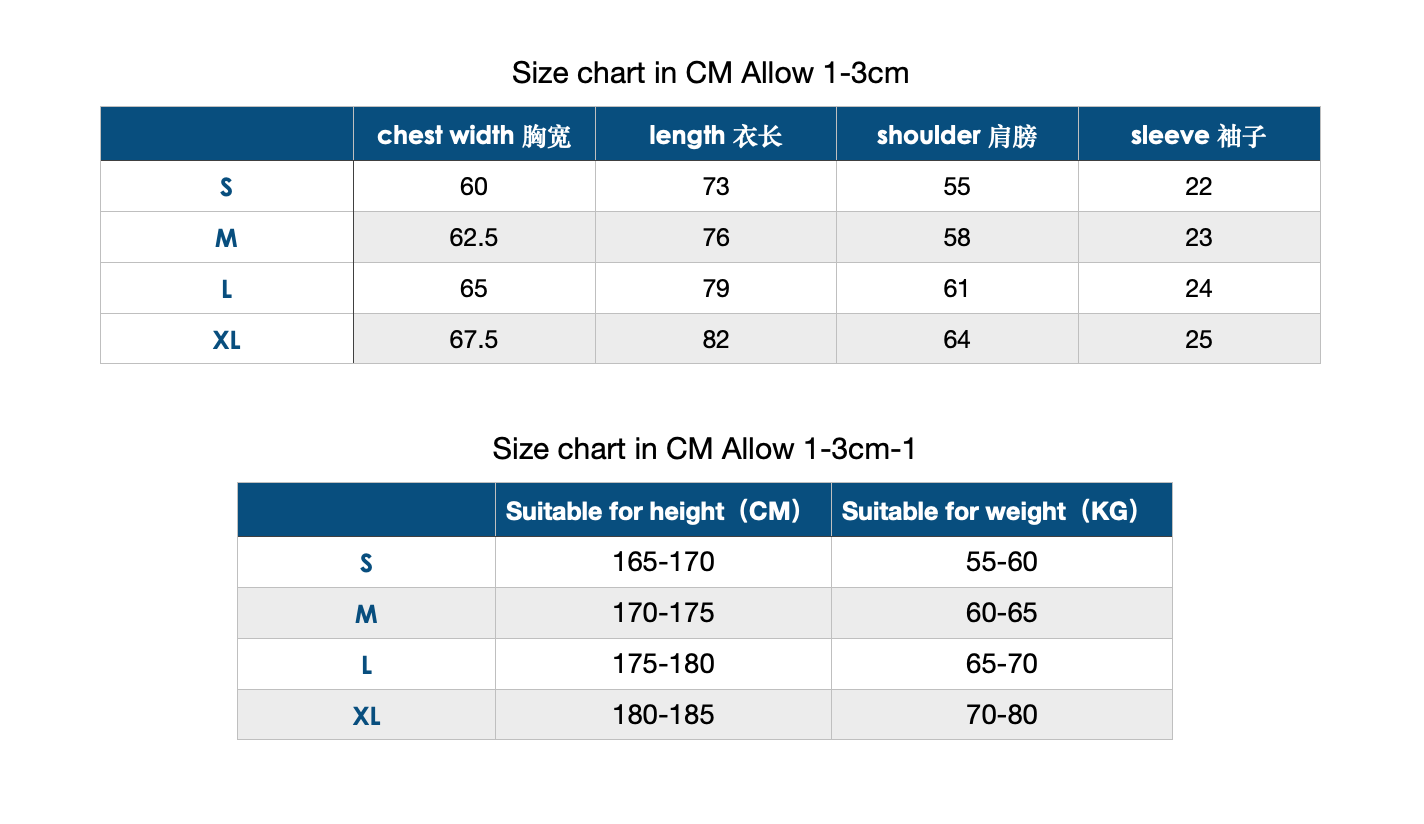This screenshot has width=1424, height=824.
Task: Select the 'length 衣长' header cell
Action: [716, 135]
